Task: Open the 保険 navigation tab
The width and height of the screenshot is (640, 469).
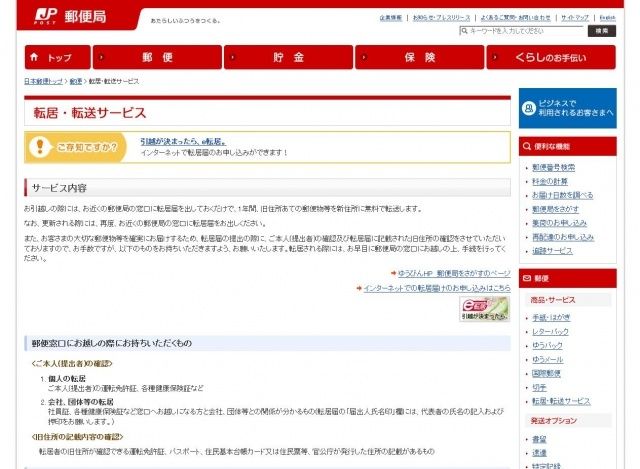Action: [420, 57]
